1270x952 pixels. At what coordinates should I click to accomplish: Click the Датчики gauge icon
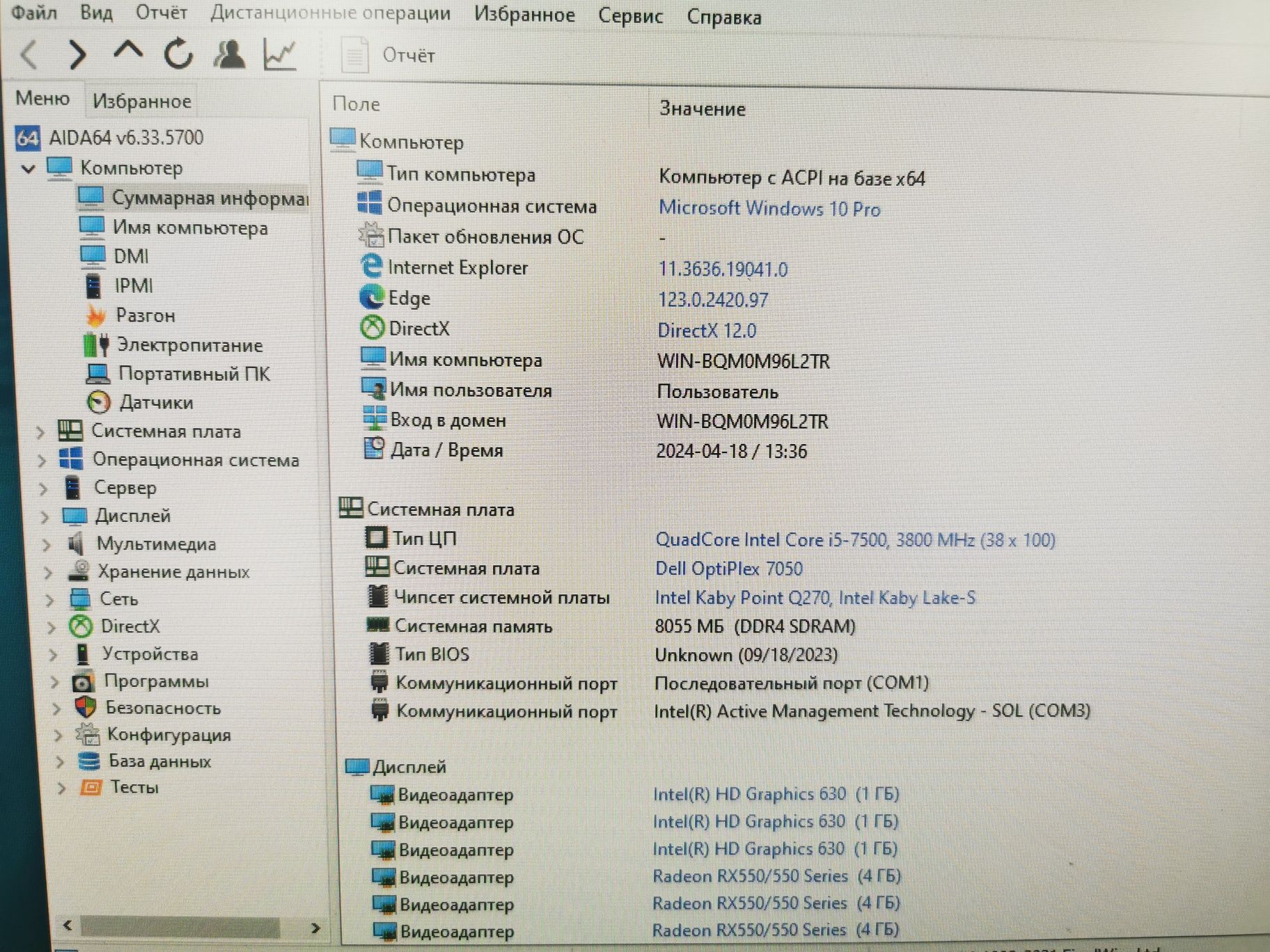coord(99,402)
